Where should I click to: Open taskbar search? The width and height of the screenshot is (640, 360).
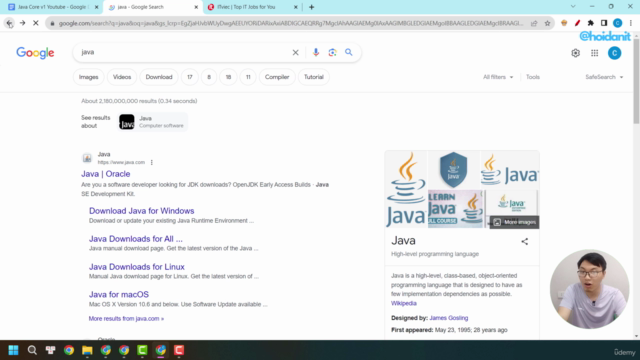32,350
